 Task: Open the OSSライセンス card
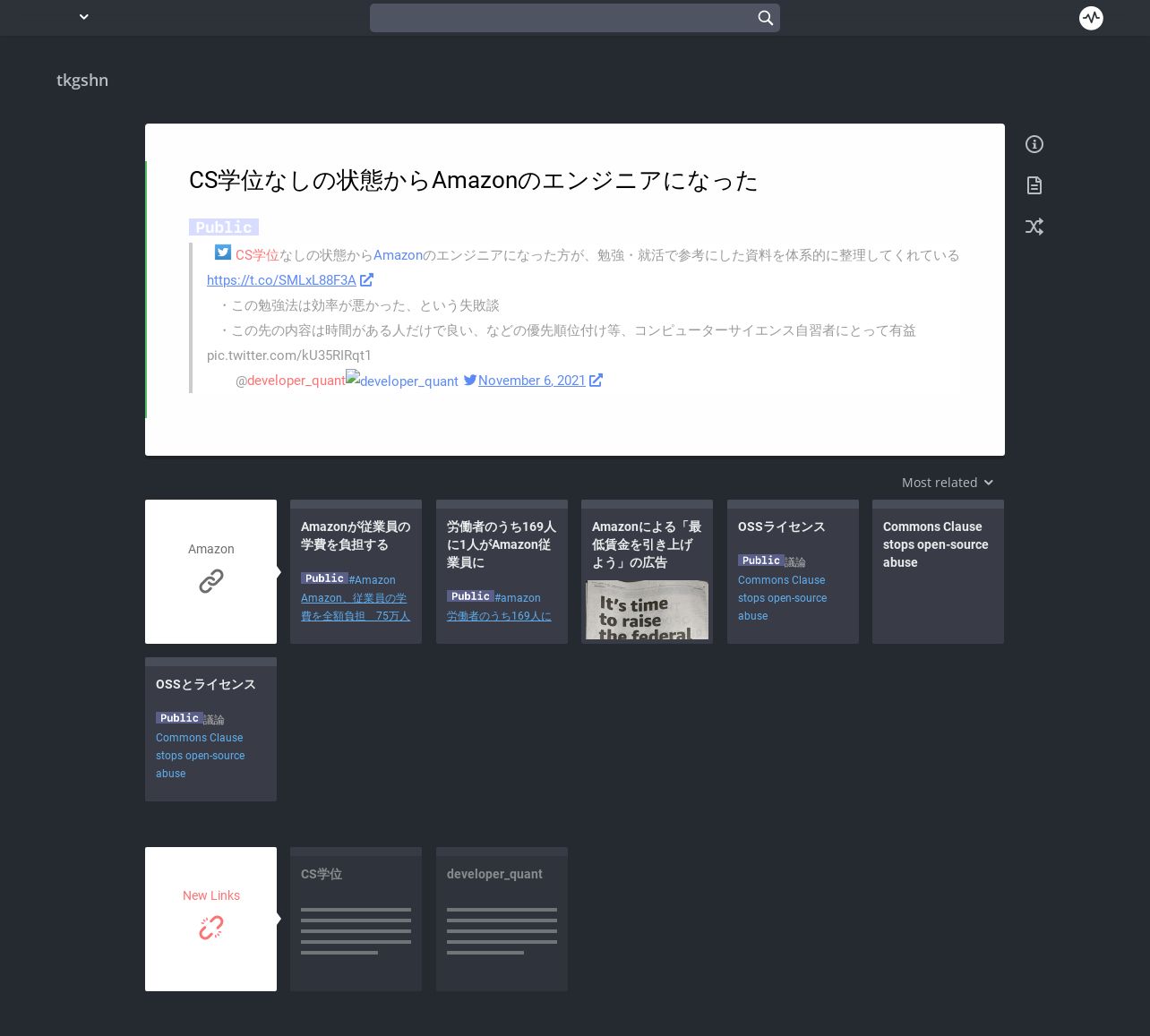click(793, 571)
